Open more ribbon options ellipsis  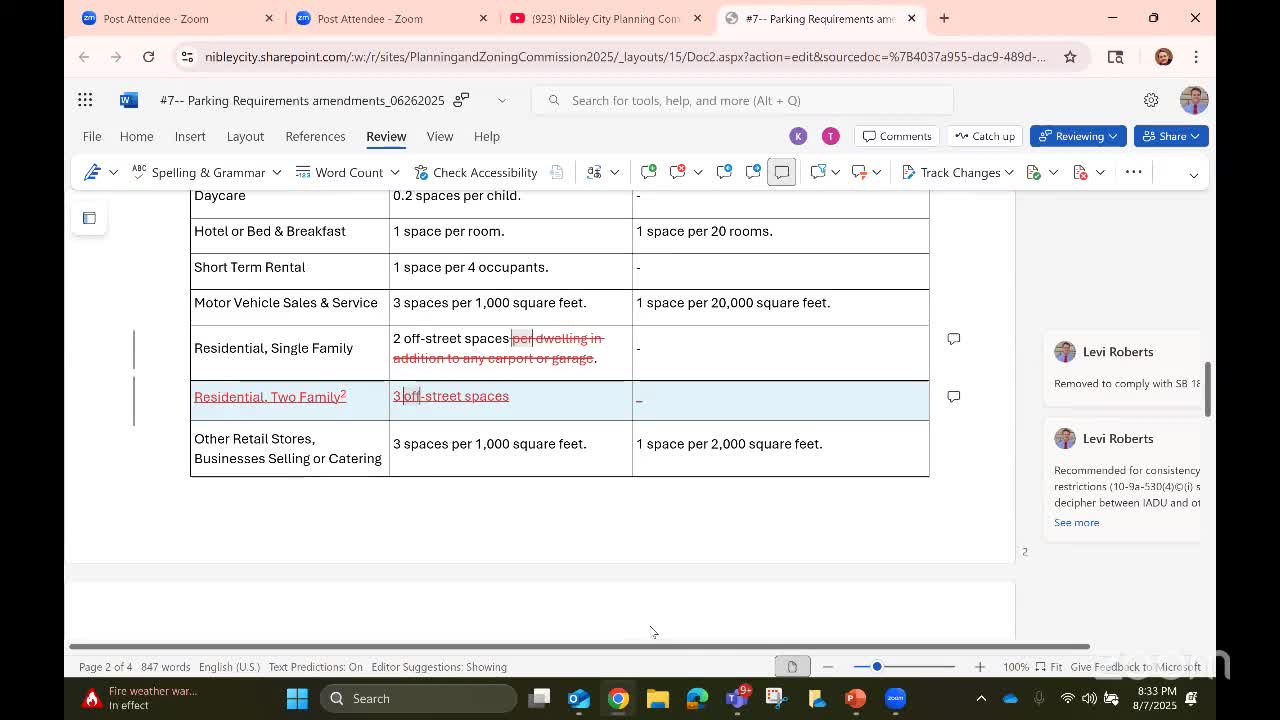coord(1133,172)
